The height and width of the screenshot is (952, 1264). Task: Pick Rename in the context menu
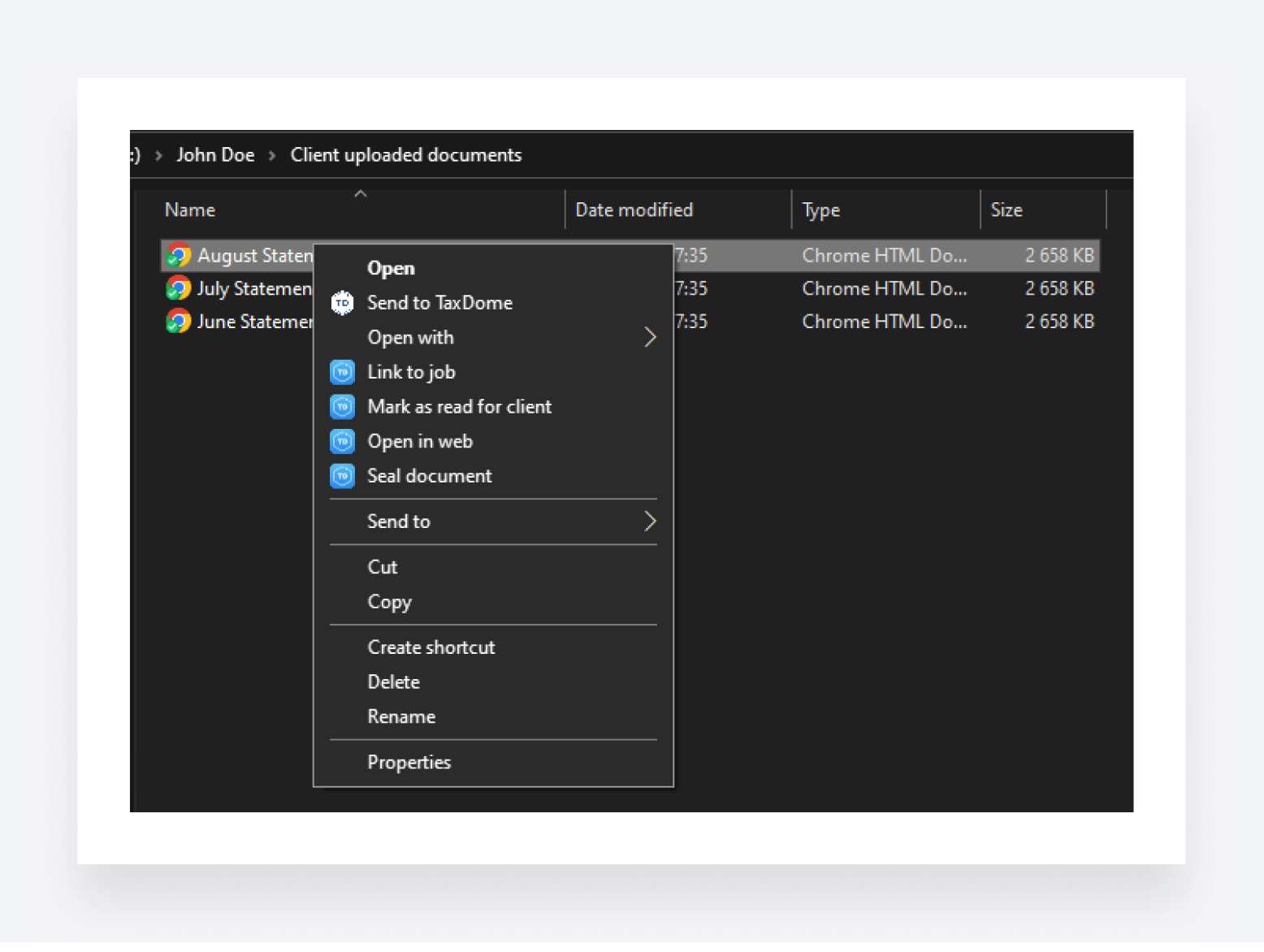point(401,716)
